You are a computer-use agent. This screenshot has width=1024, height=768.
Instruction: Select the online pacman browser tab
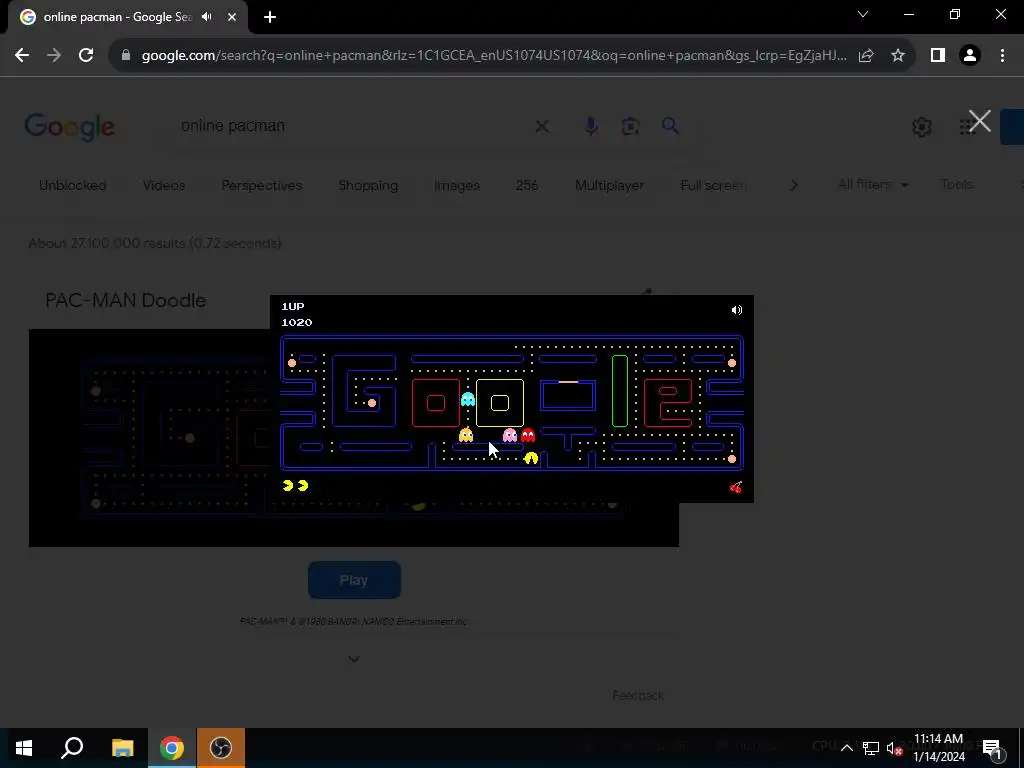(128, 17)
